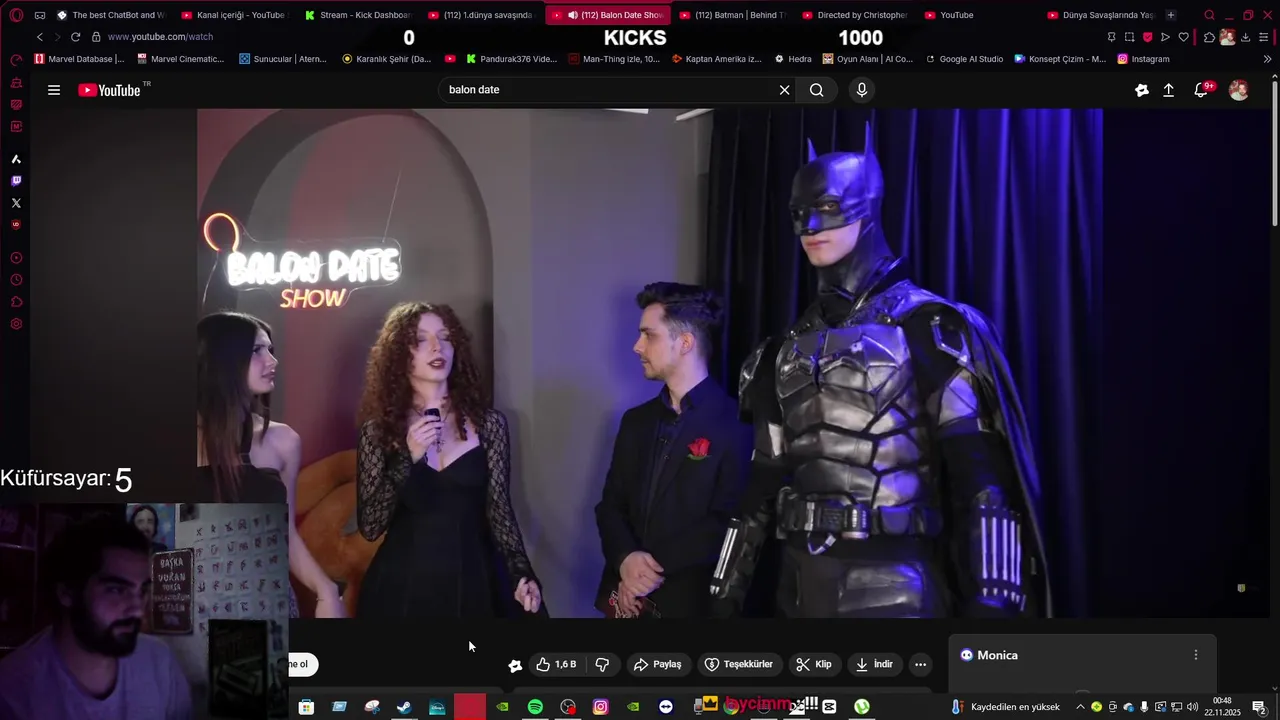Open Spotify from the taskbar
1280x720 pixels.
(535, 707)
